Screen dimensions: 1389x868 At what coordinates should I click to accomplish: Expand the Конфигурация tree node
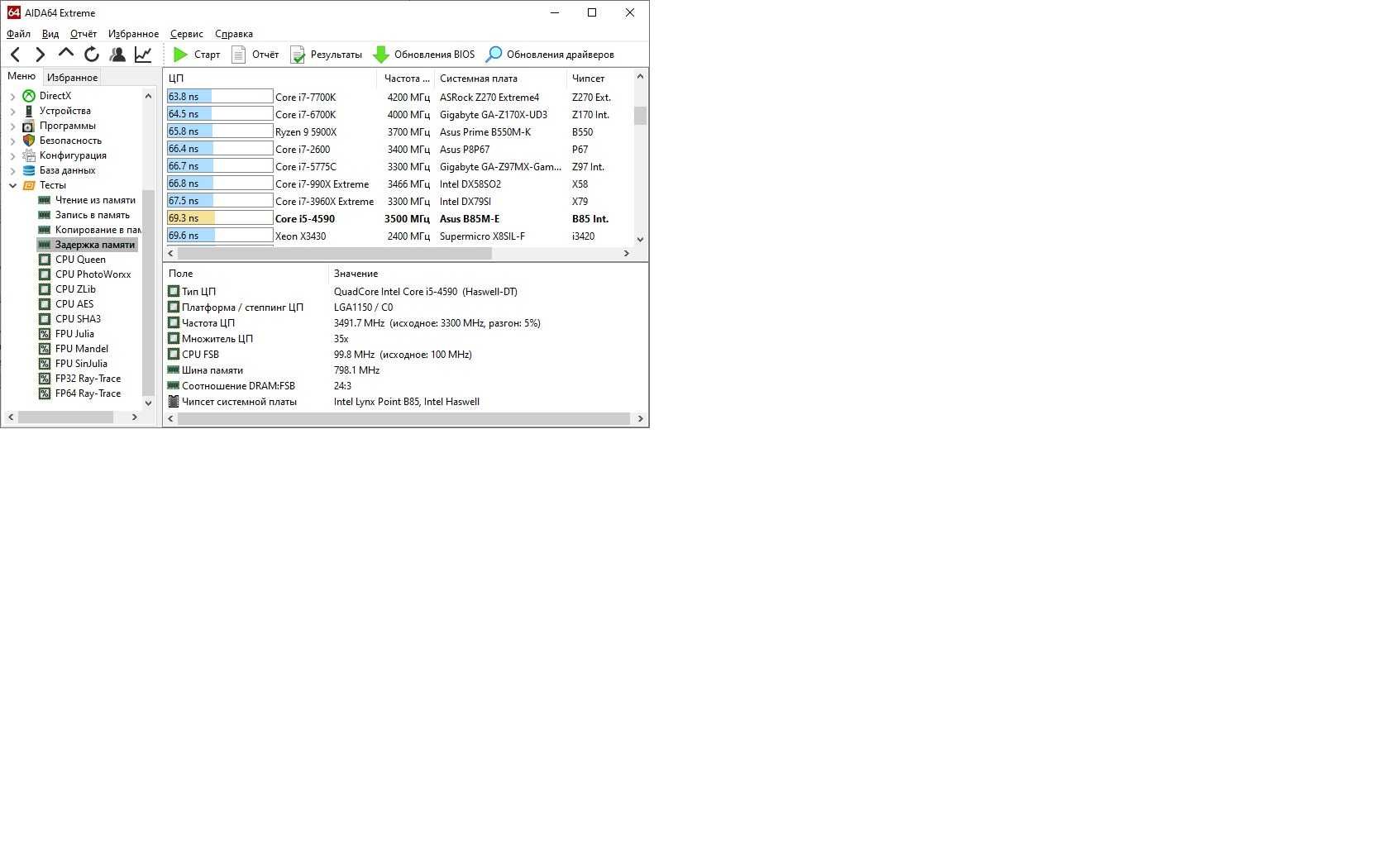[x=12, y=156]
